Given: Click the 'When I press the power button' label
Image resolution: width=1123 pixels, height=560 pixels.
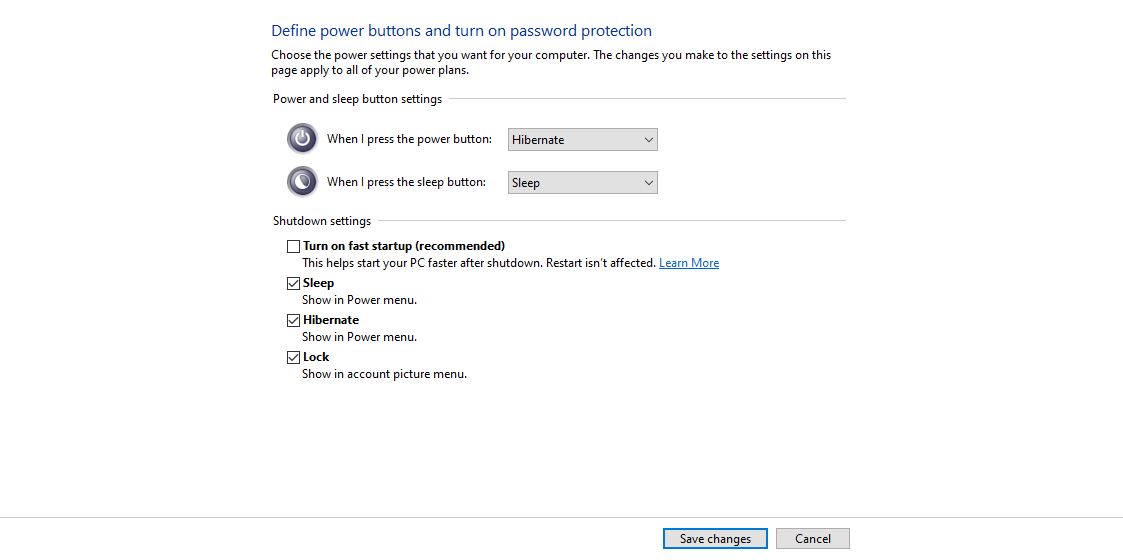Looking at the screenshot, I should 409,139.
